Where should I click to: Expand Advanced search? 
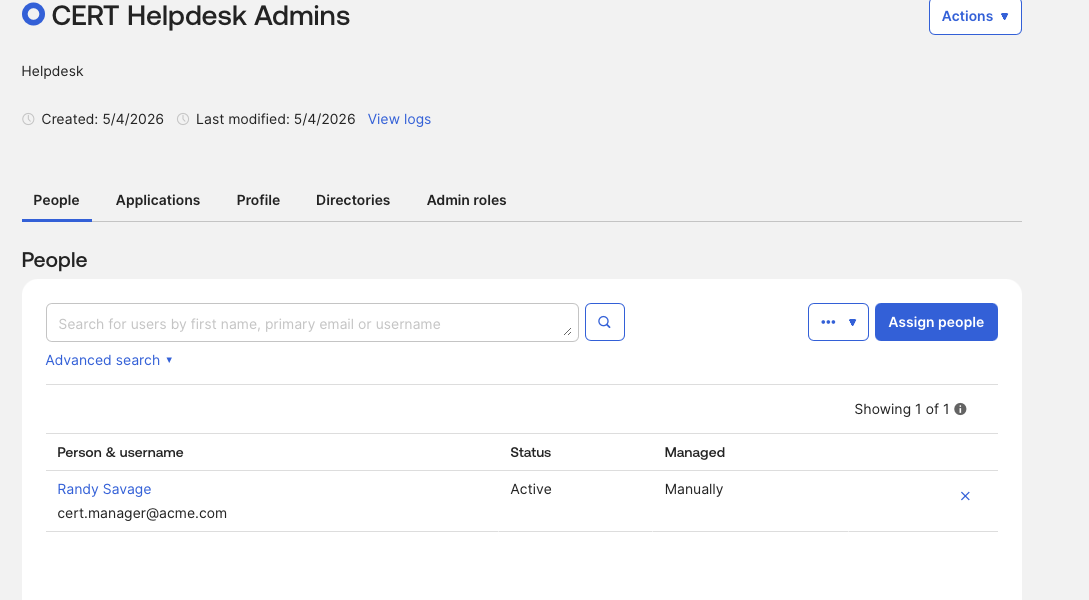[109, 360]
